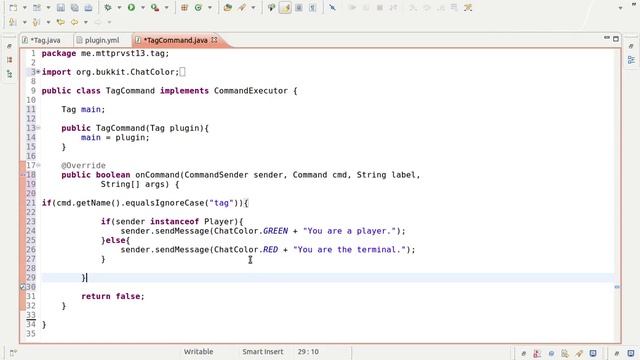
Task: Open the Run configurations dropdown arrow
Action: 142,8
